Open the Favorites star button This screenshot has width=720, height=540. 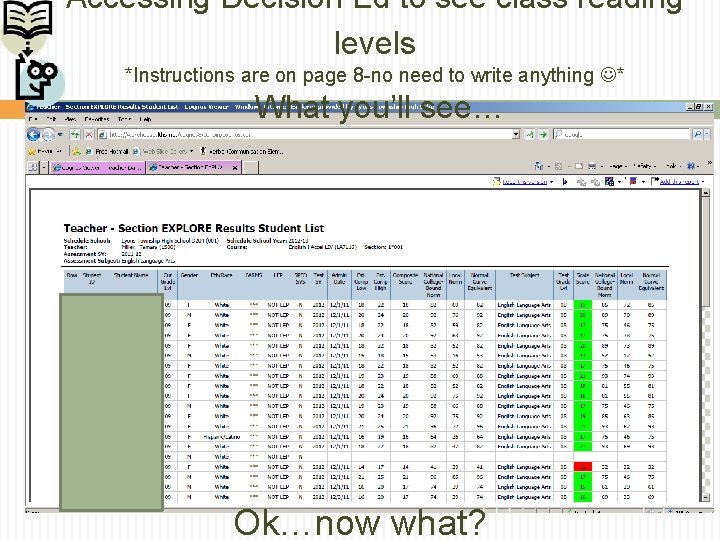pos(45,151)
